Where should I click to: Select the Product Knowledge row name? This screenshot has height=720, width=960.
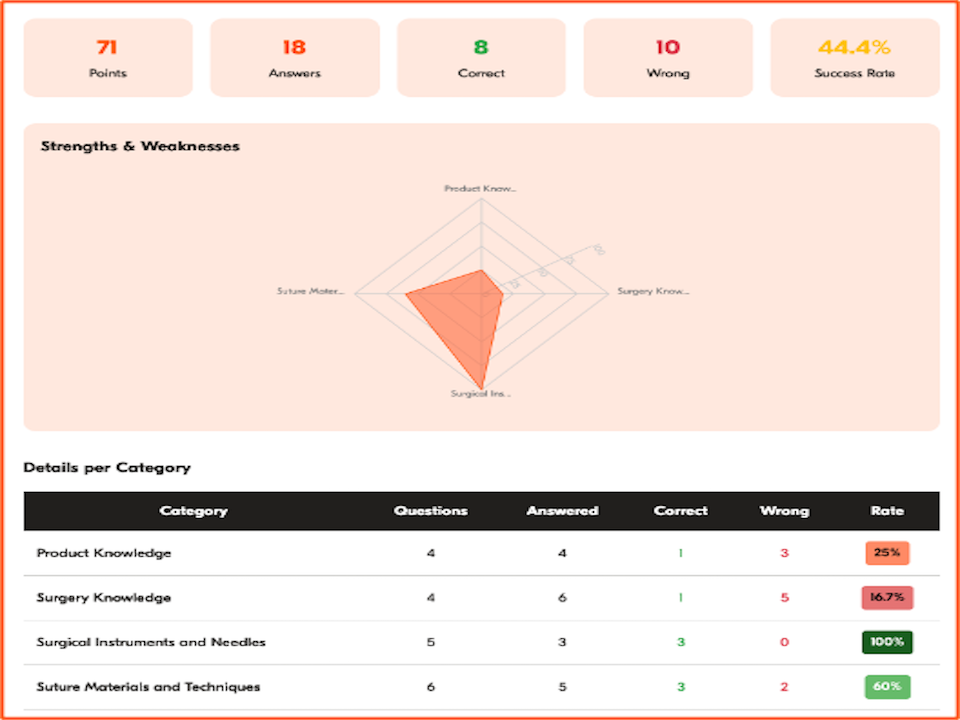(x=104, y=553)
